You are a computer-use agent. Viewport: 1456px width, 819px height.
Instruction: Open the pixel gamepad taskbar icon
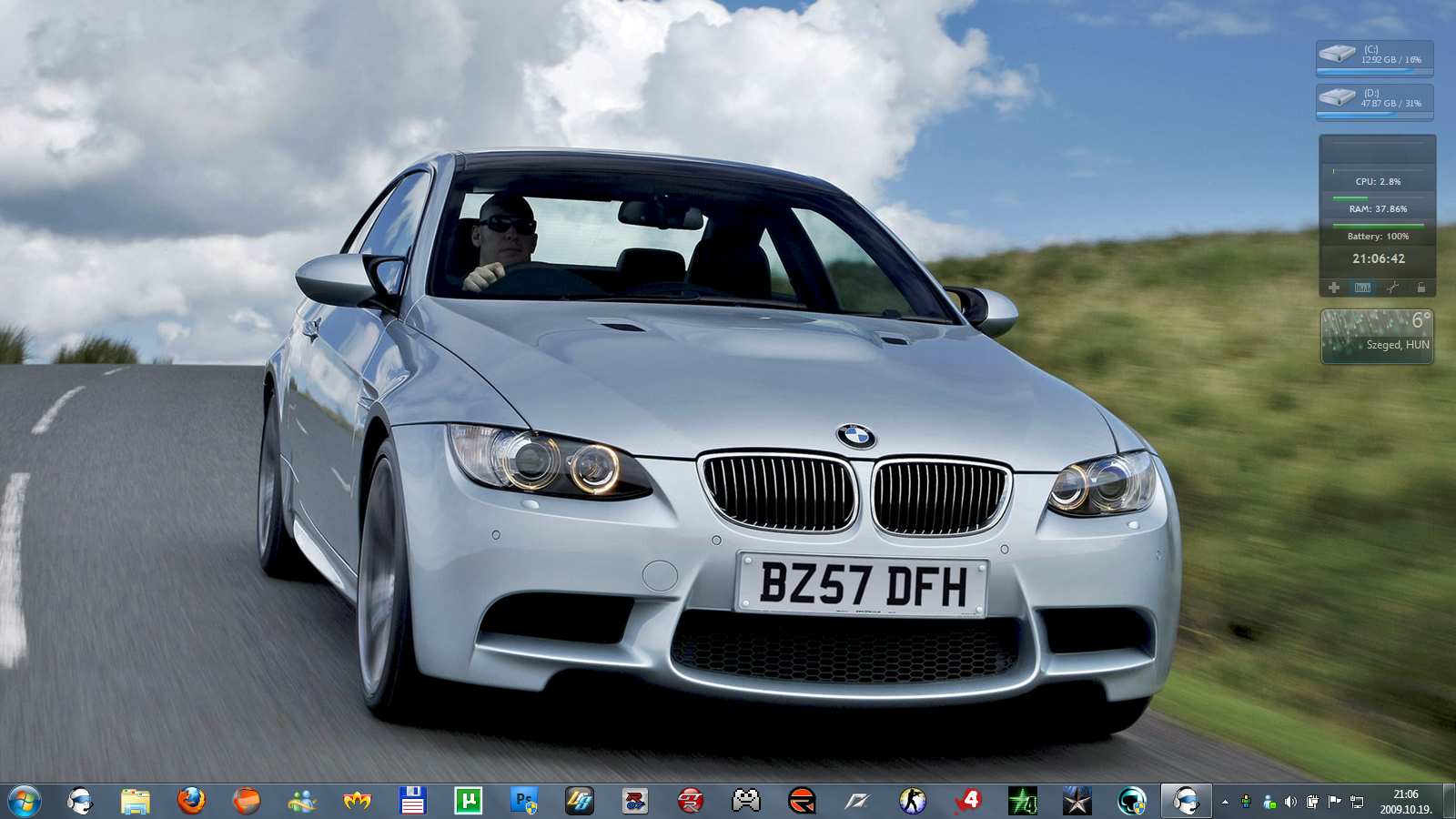(x=746, y=801)
